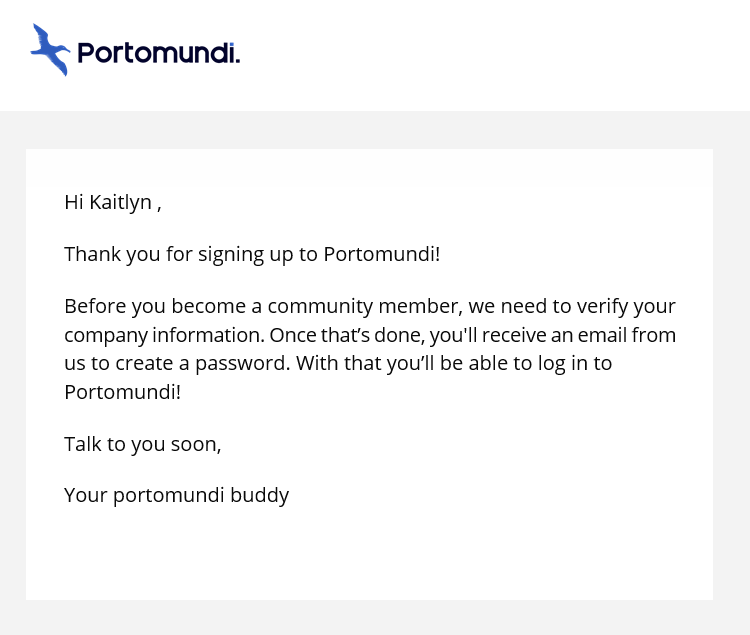Click the blue bird logo icon
This screenshot has height=635, width=750.
(x=50, y=50)
